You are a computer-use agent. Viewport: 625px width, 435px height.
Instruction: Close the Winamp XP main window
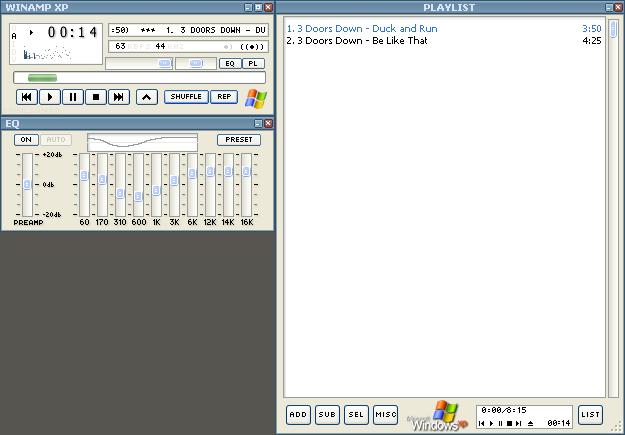pyautogui.click(x=269, y=7)
